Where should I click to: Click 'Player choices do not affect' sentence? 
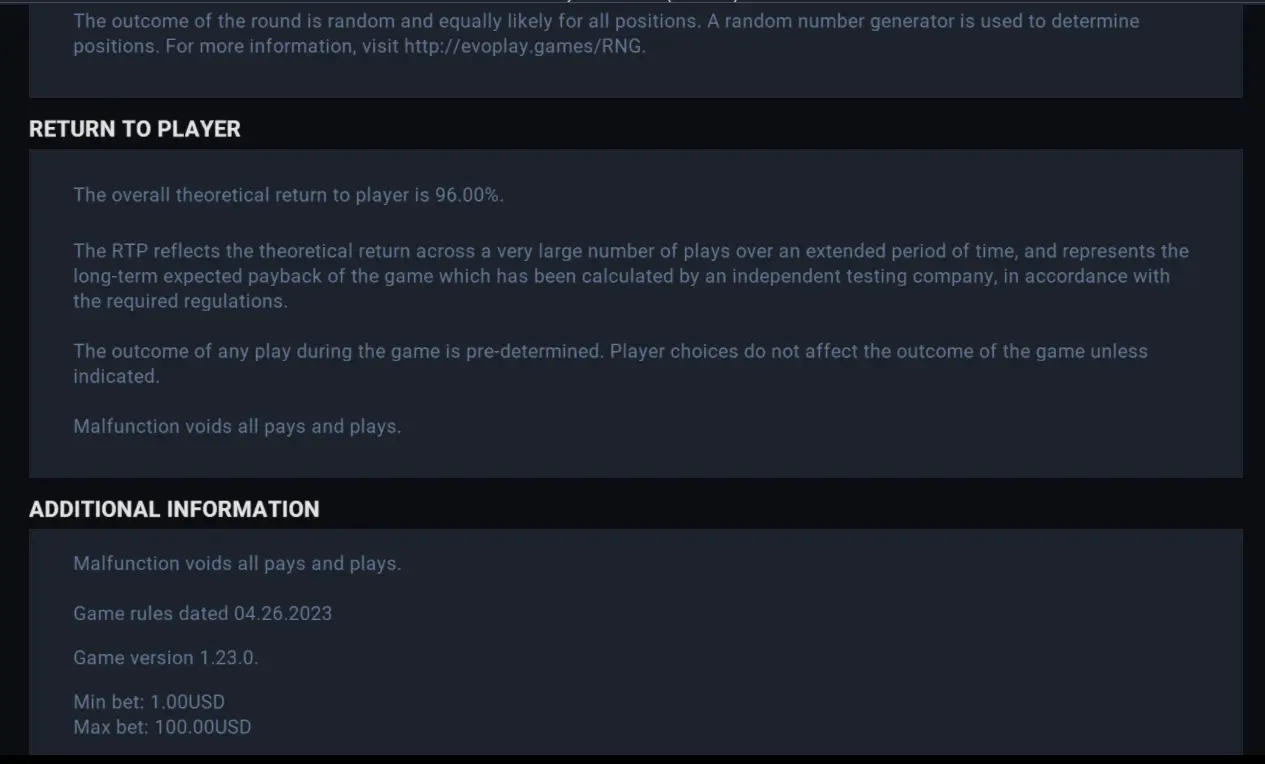point(879,352)
